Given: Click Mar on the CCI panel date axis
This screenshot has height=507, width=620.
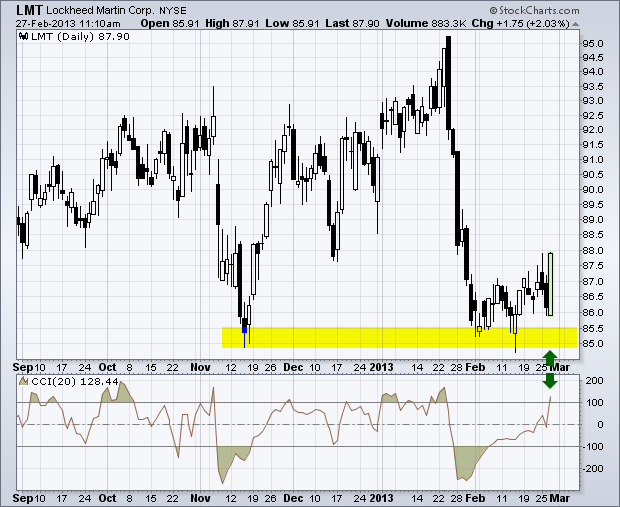Looking at the screenshot, I should [560, 498].
